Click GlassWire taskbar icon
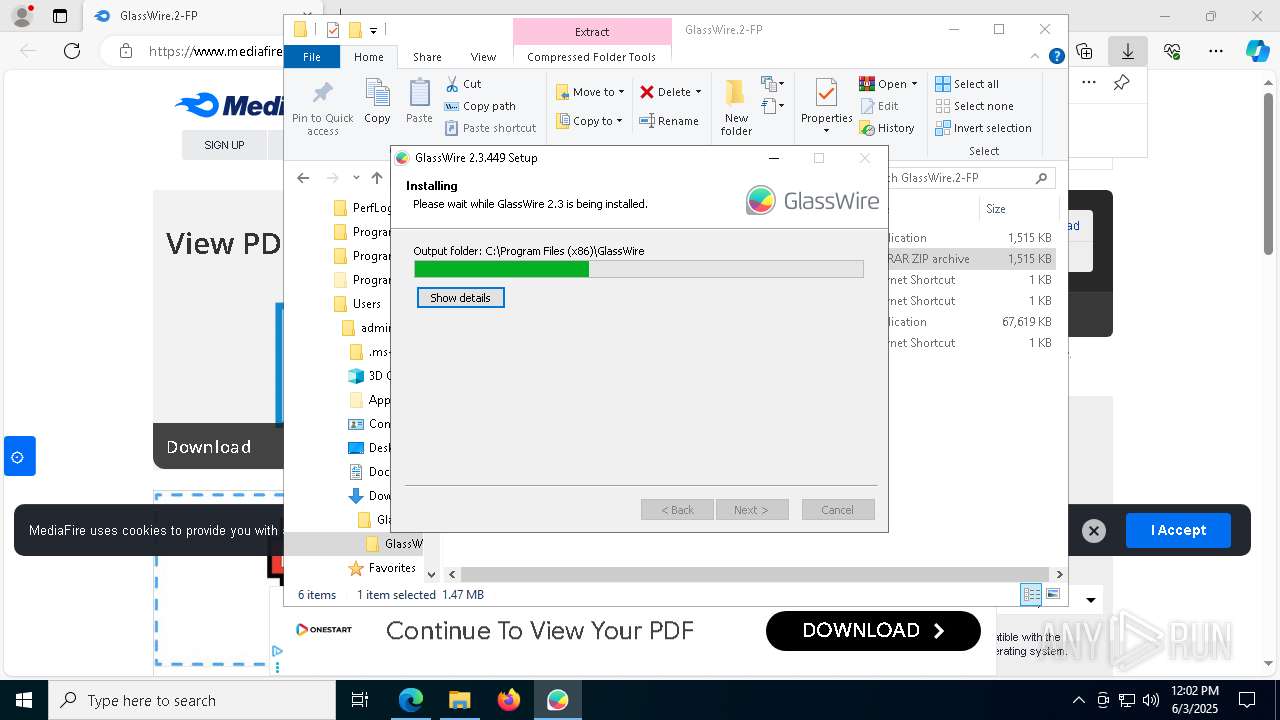The width and height of the screenshot is (1280, 720). tap(557, 700)
